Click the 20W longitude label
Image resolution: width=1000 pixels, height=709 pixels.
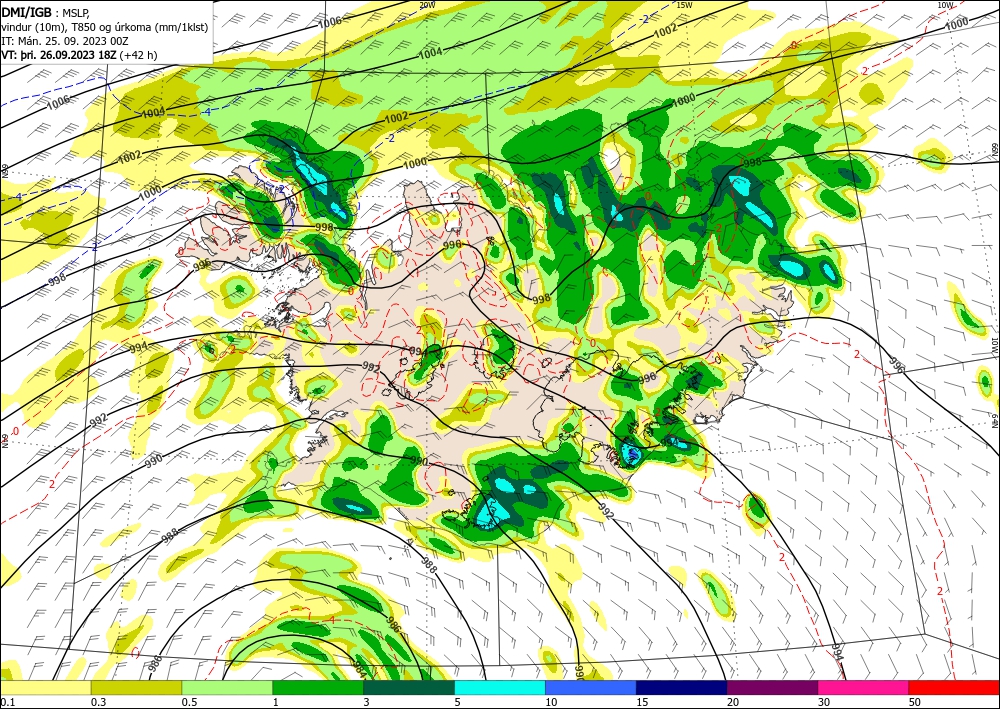tap(427, 5)
